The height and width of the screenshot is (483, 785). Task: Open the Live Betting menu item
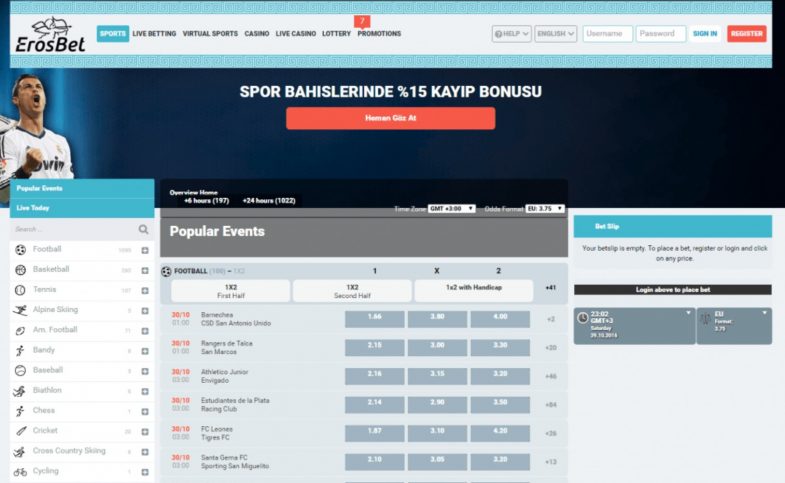[154, 34]
